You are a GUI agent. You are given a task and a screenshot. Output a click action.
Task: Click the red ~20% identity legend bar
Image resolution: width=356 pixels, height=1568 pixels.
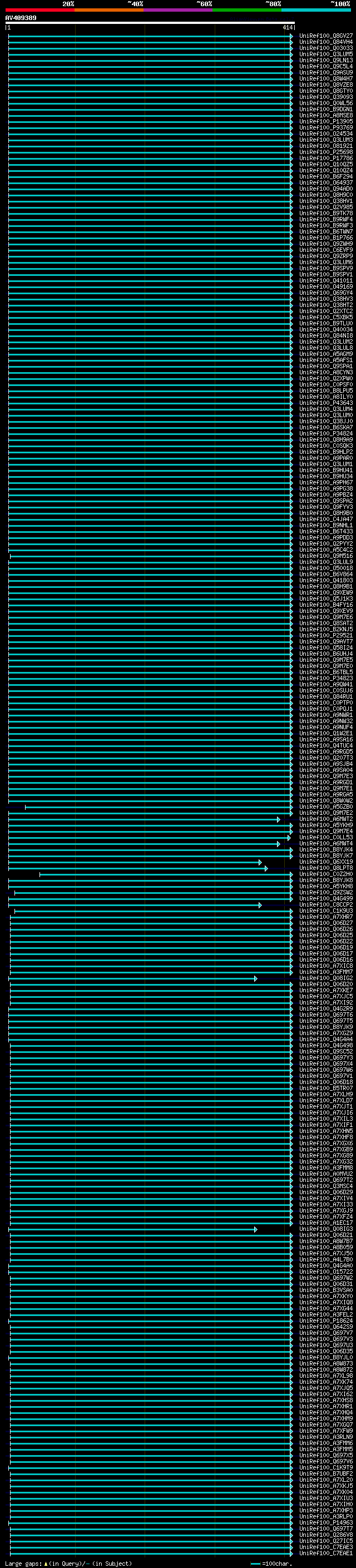click(x=39, y=10)
